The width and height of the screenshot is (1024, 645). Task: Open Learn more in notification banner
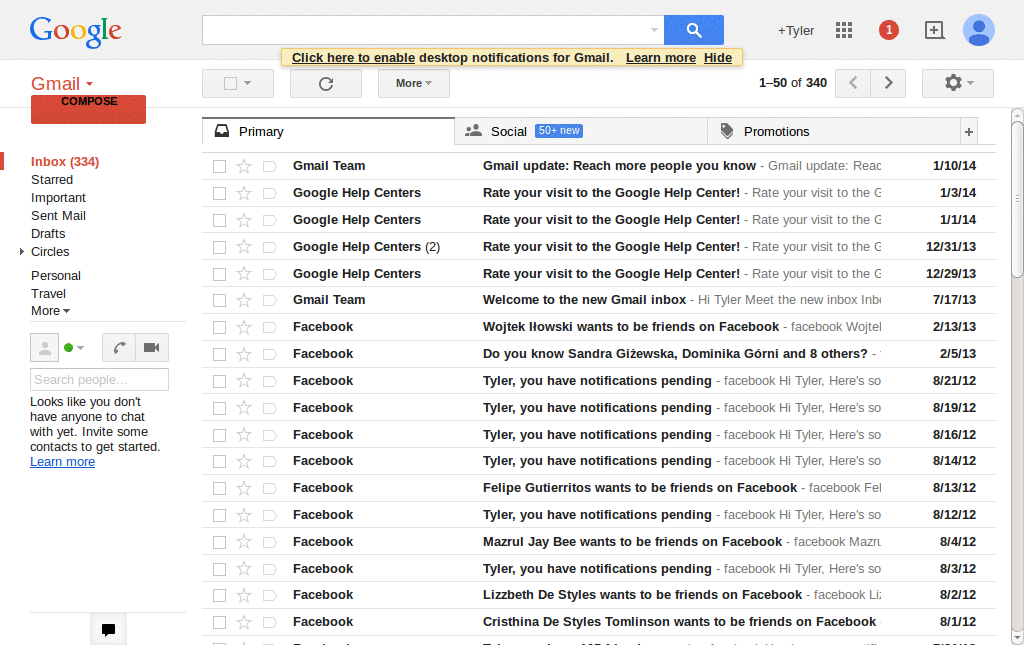click(661, 57)
